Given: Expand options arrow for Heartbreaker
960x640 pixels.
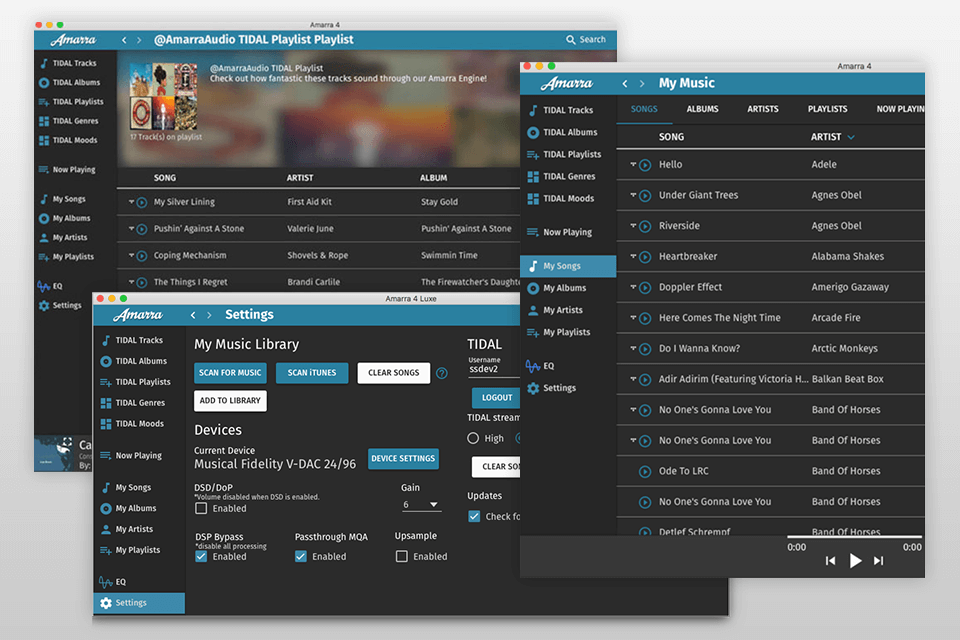Looking at the screenshot, I should click(x=633, y=255).
